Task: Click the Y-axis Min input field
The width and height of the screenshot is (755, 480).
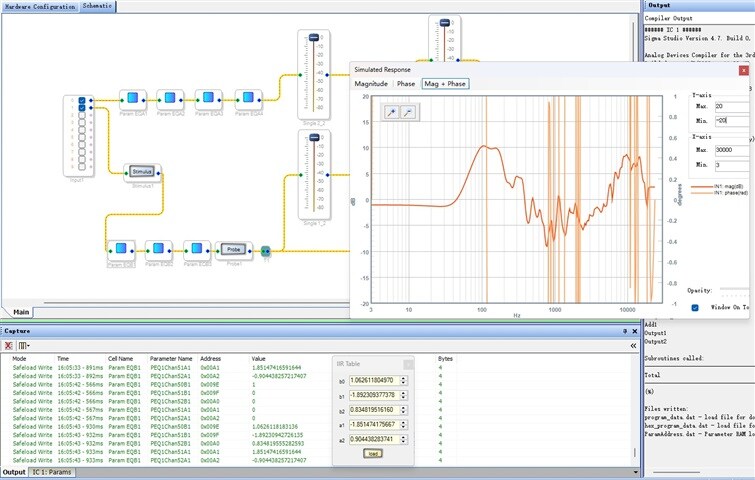Action: coord(734,121)
